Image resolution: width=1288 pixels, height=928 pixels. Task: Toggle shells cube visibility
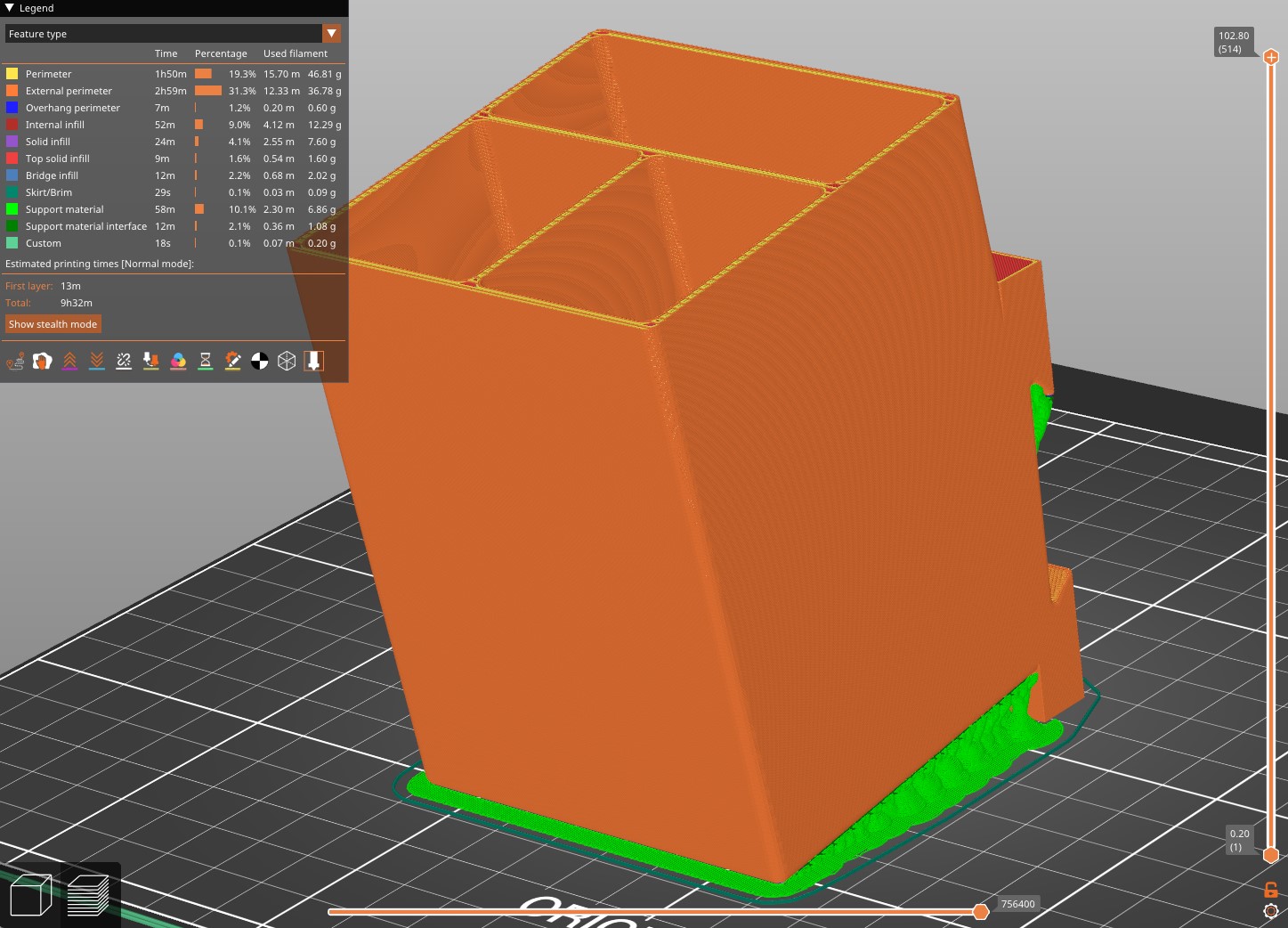click(x=287, y=361)
